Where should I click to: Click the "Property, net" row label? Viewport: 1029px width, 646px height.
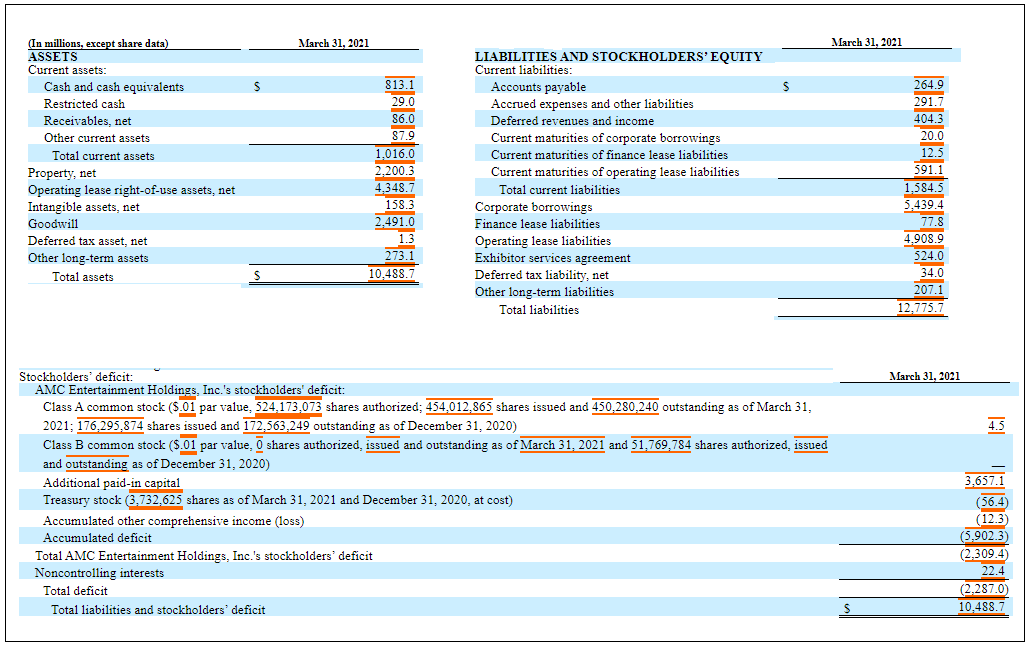click(x=62, y=173)
